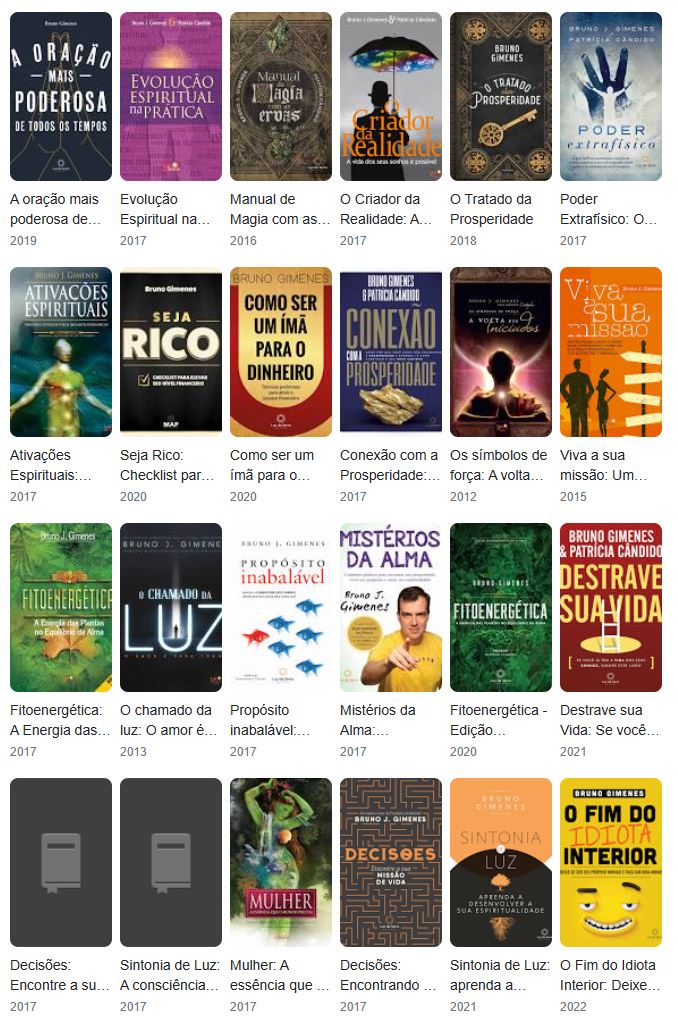The height and width of the screenshot is (1023, 678).
Task: Select the 'A oração mais poderosa' book cover
Action: pyautogui.click(x=61, y=96)
